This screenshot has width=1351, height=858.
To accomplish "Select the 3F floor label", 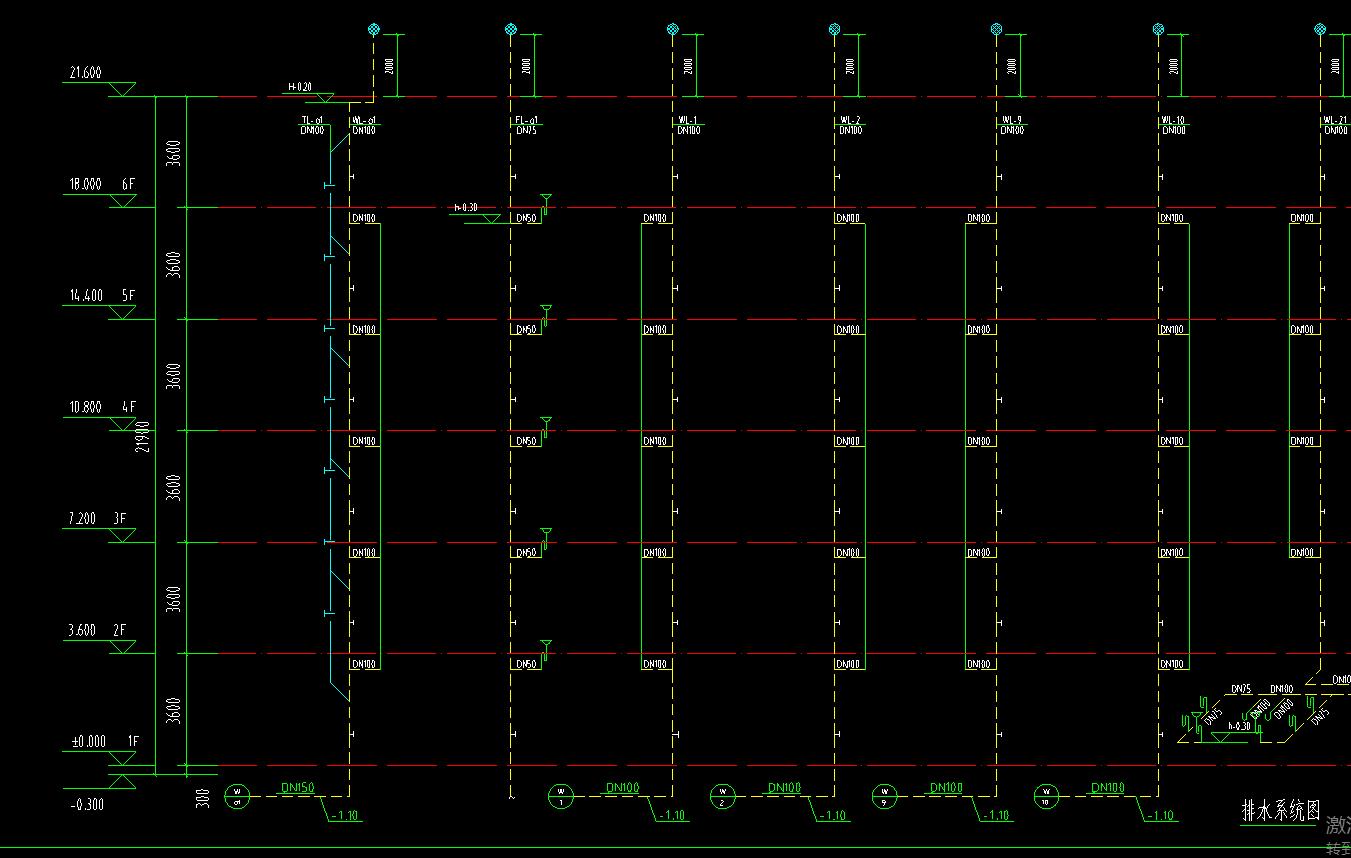I will pyautogui.click(x=120, y=519).
